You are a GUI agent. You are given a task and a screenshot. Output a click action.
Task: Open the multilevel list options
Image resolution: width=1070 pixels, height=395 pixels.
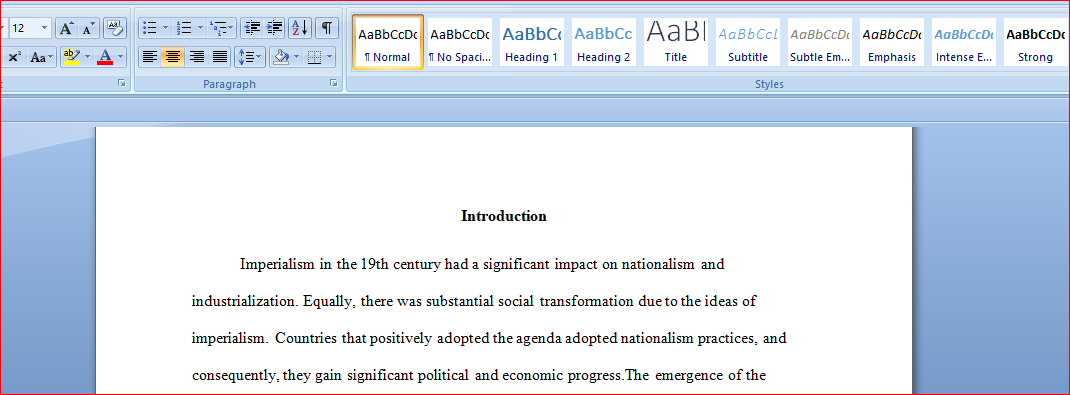click(222, 28)
